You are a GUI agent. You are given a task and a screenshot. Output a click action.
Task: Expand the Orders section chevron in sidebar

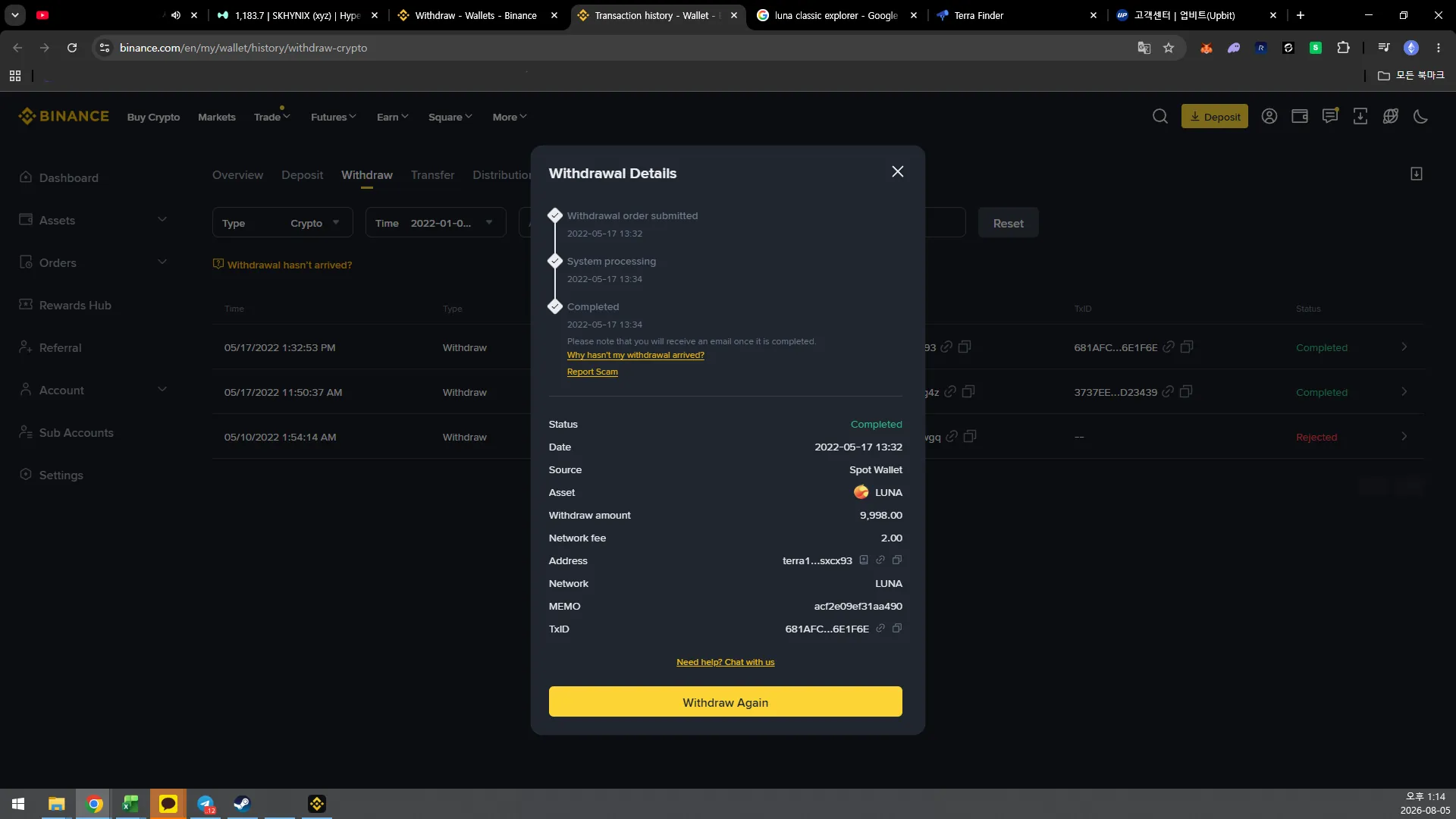tap(162, 262)
